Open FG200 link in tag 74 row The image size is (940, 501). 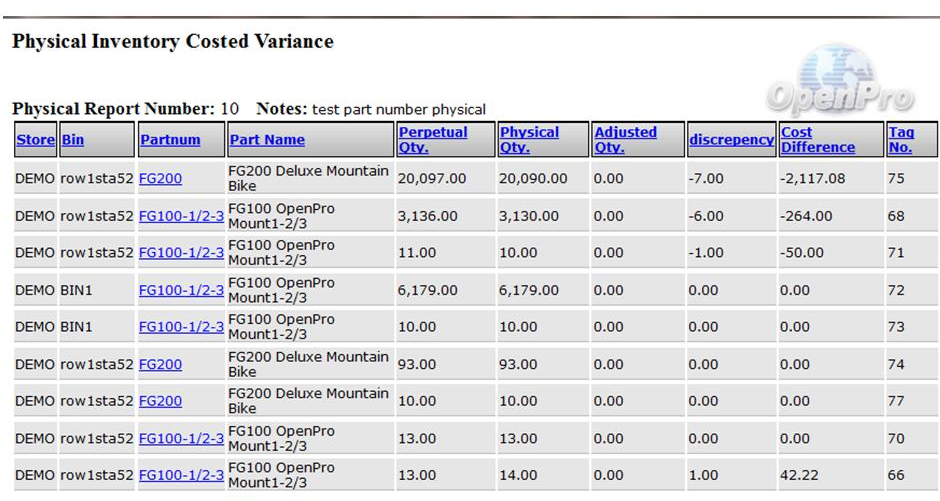point(160,365)
